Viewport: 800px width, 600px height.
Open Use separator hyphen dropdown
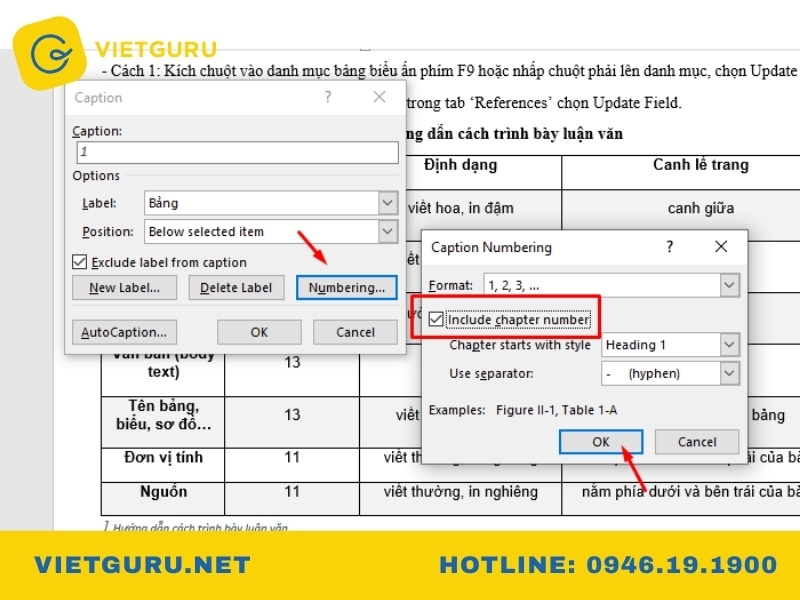[x=670, y=373]
